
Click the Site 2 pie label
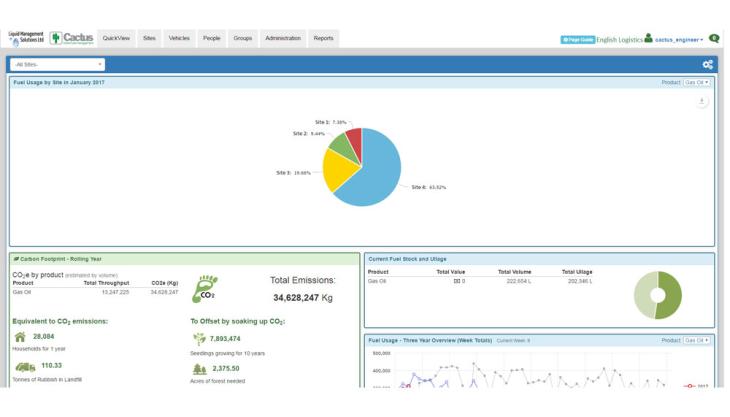(309, 134)
